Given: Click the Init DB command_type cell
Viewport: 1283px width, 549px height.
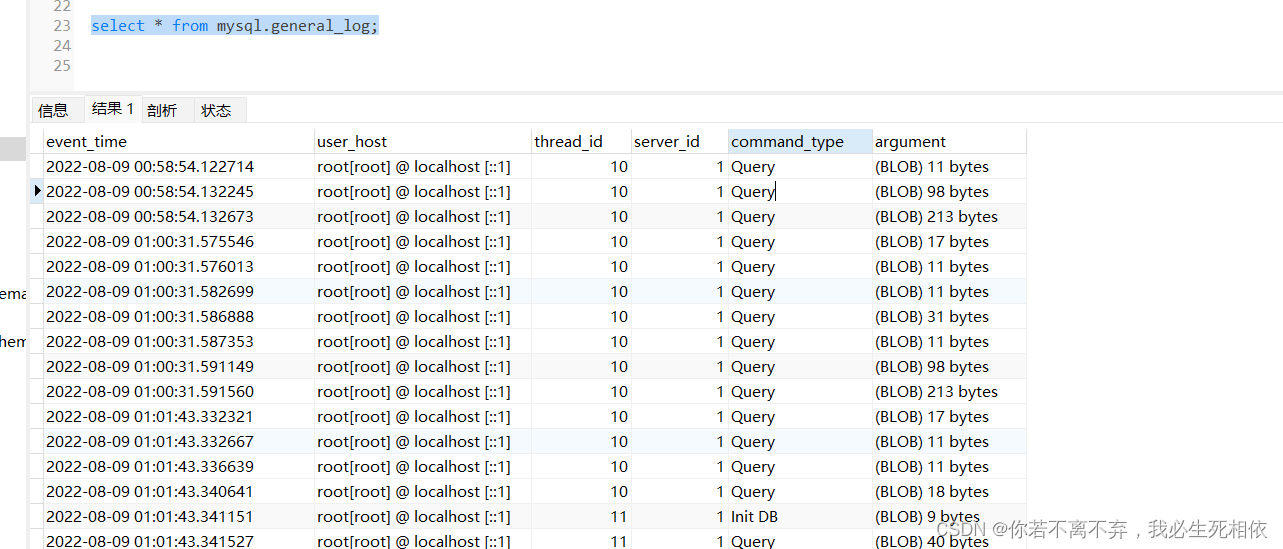Looking at the screenshot, I should pos(800,516).
